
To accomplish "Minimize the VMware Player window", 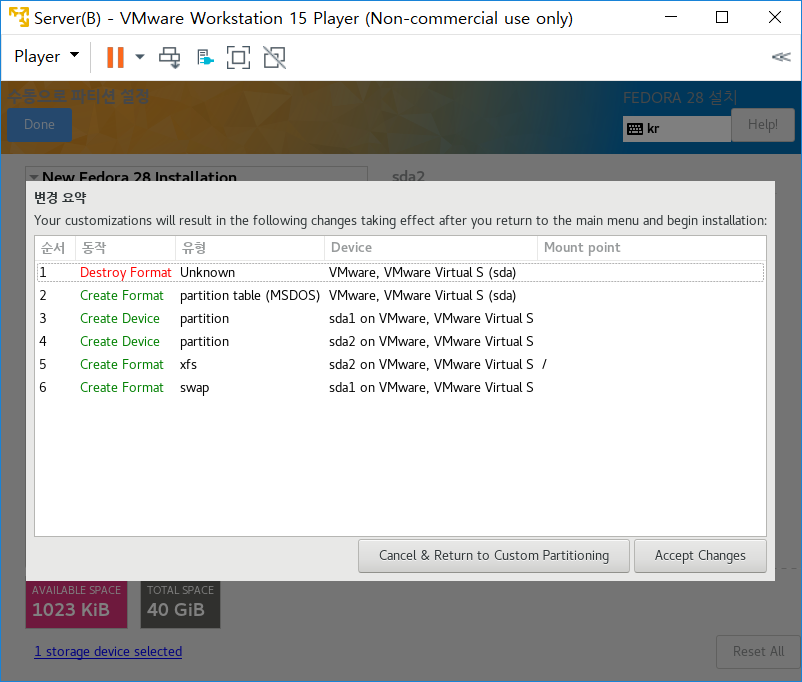I will (671, 17).
